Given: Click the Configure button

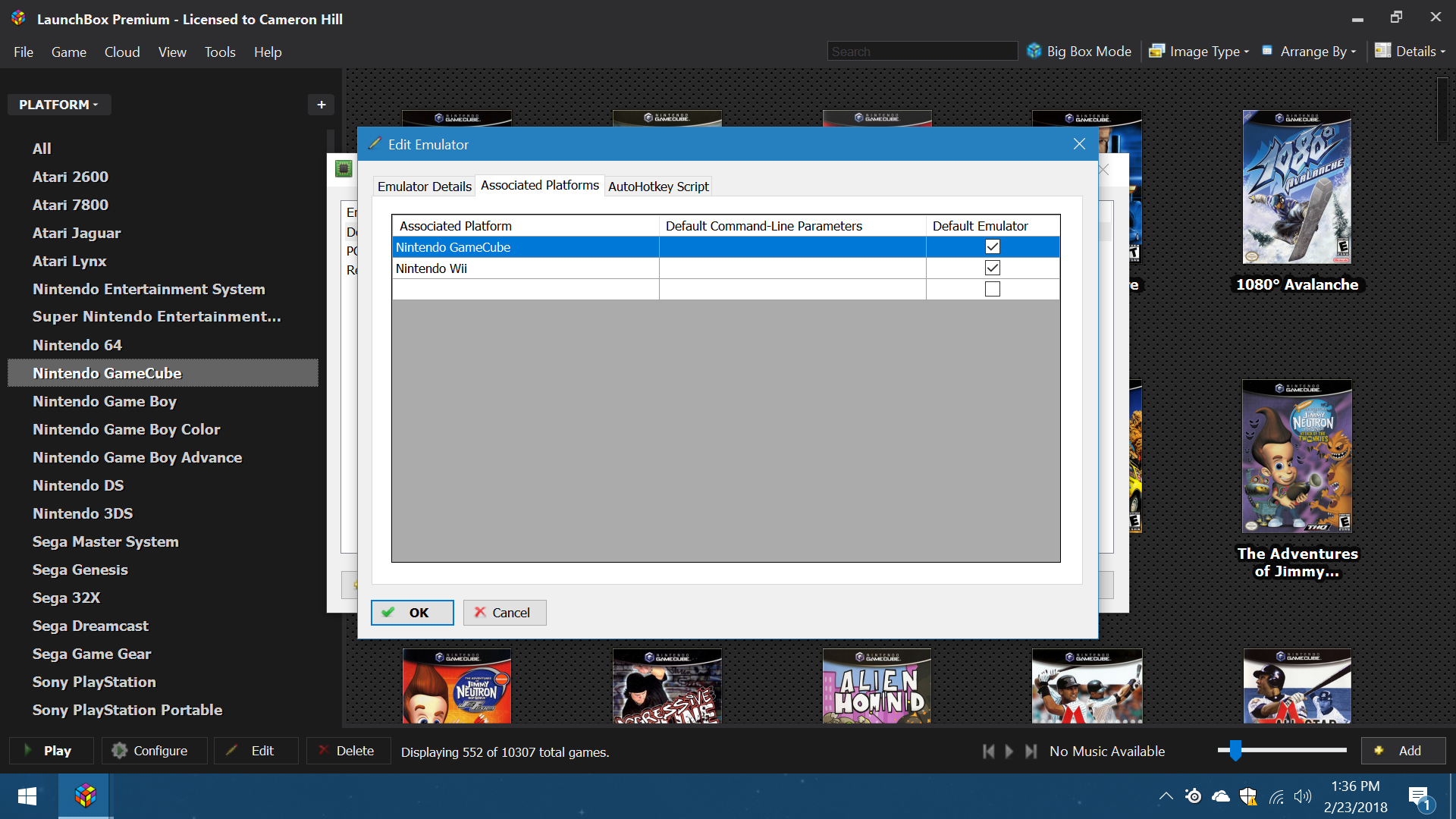Looking at the screenshot, I should click(x=155, y=751).
